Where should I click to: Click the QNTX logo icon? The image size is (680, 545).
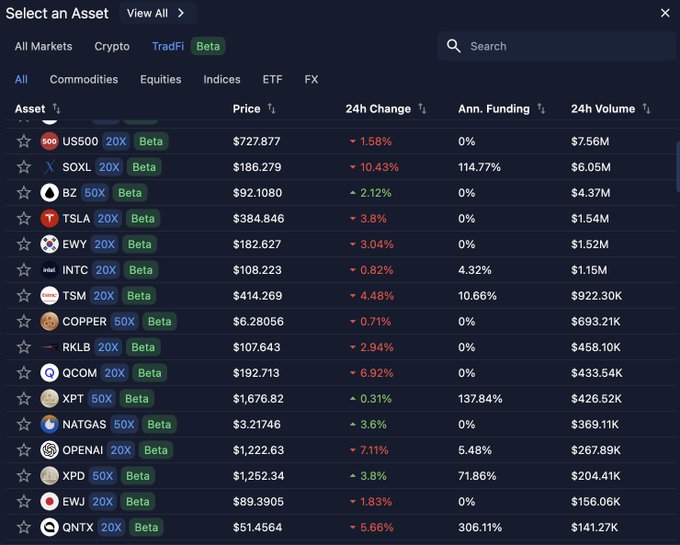[x=49, y=527]
